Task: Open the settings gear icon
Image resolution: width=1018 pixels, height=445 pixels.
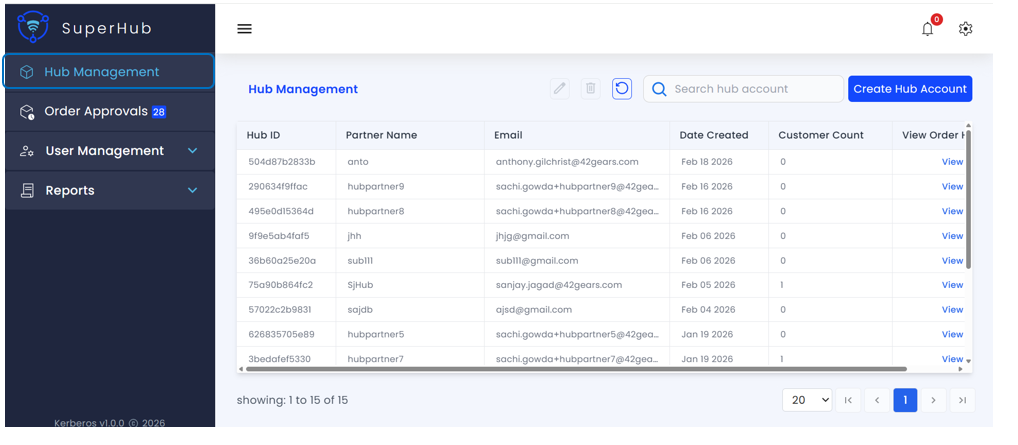Action: (965, 29)
